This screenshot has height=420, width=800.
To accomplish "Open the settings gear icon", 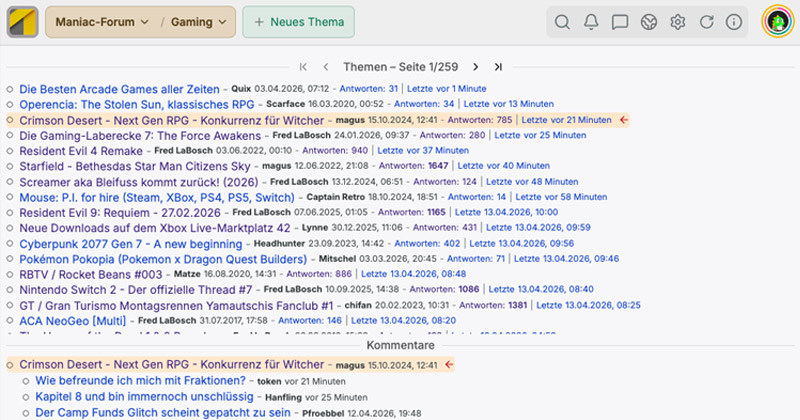I will [678, 22].
